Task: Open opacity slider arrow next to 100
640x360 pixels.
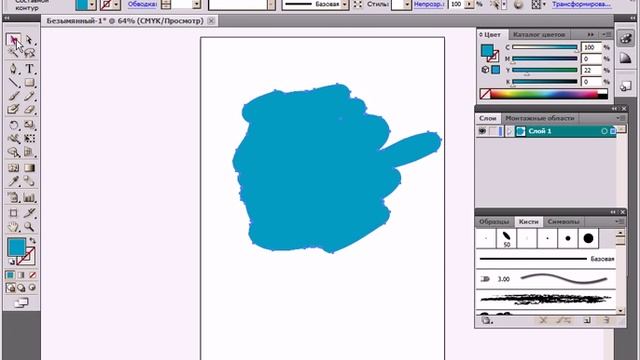Action: point(469,4)
